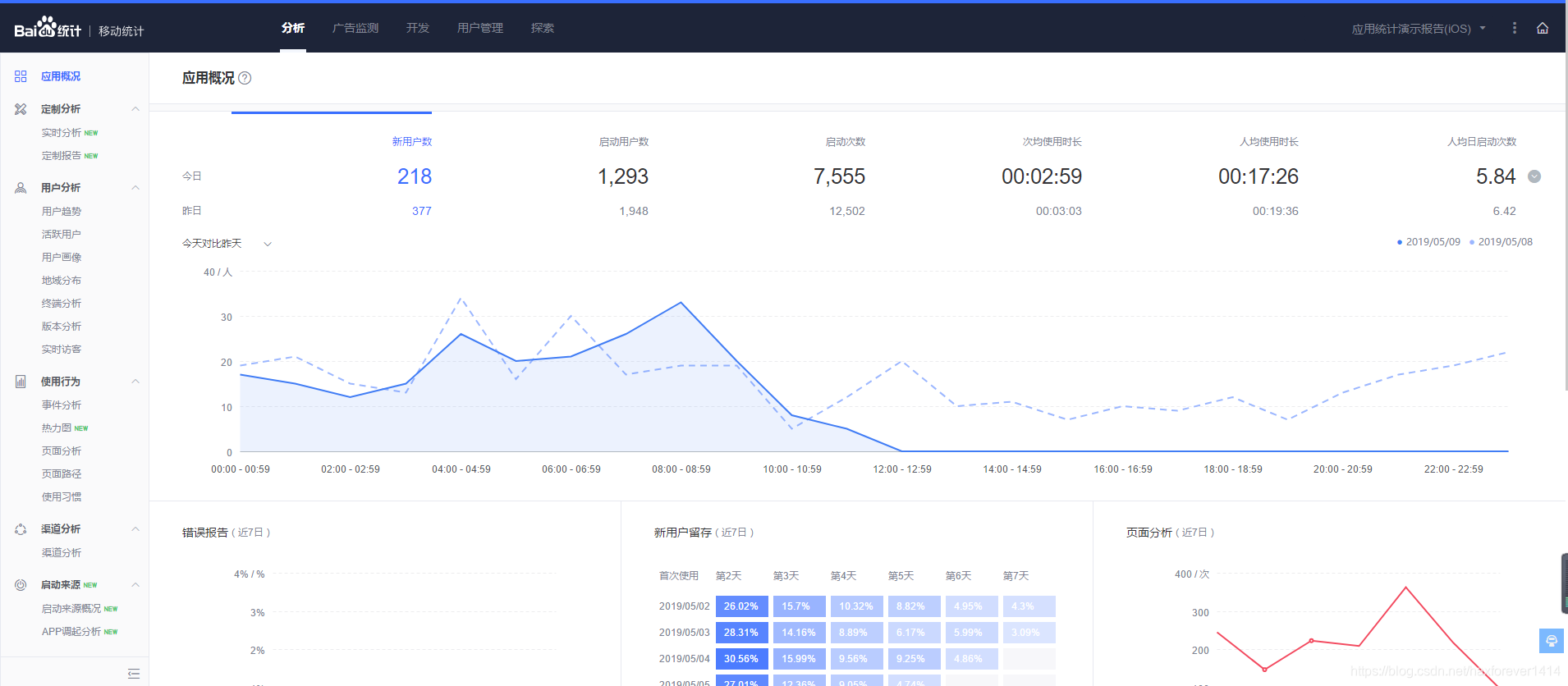Click the 使用行为 chart icon

(x=21, y=382)
